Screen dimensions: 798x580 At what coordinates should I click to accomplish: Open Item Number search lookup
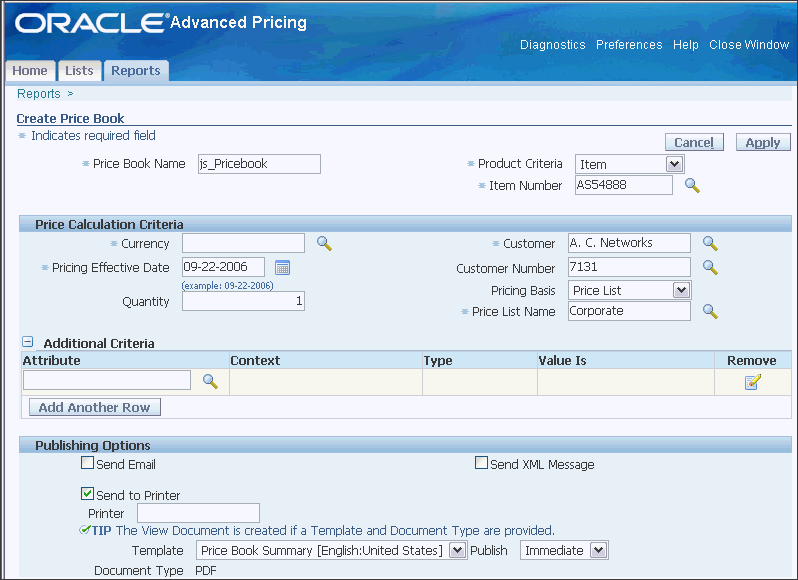[x=692, y=185]
